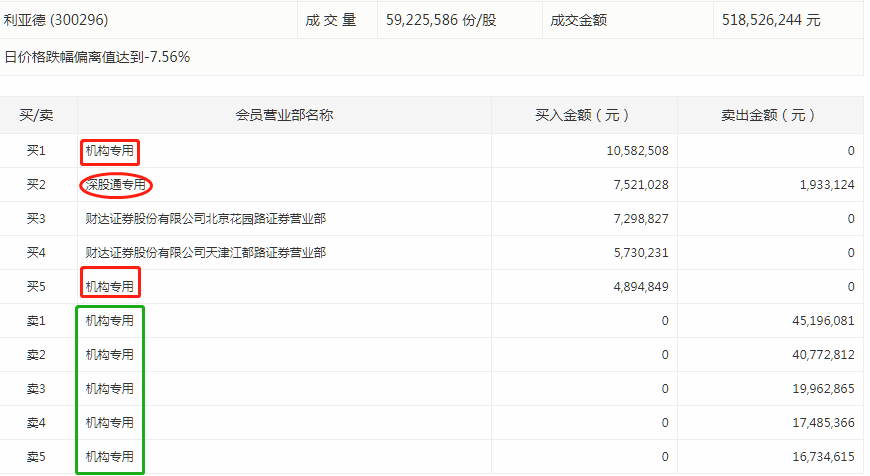Select the 卖4 row label
This screenshot has height=476, width=870.
pos(36,423)
